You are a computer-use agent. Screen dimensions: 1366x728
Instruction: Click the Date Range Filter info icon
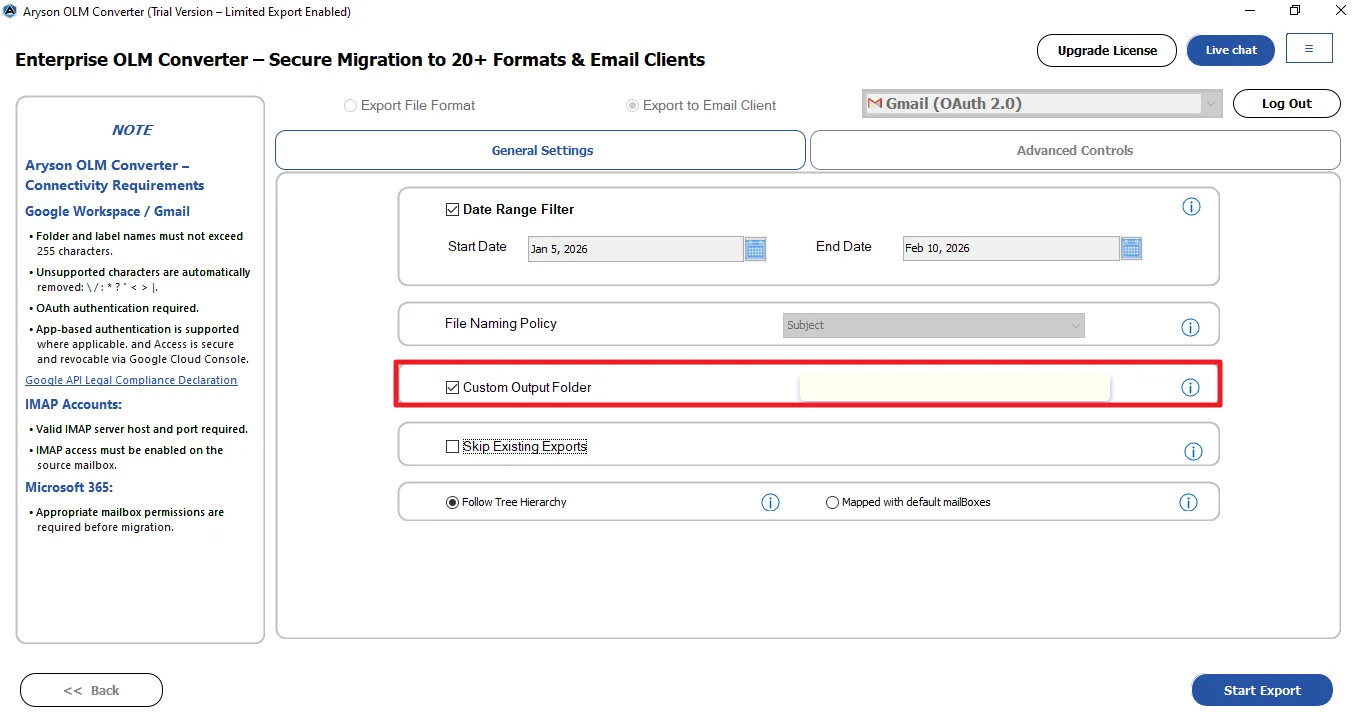click(x=1191, y=207)
